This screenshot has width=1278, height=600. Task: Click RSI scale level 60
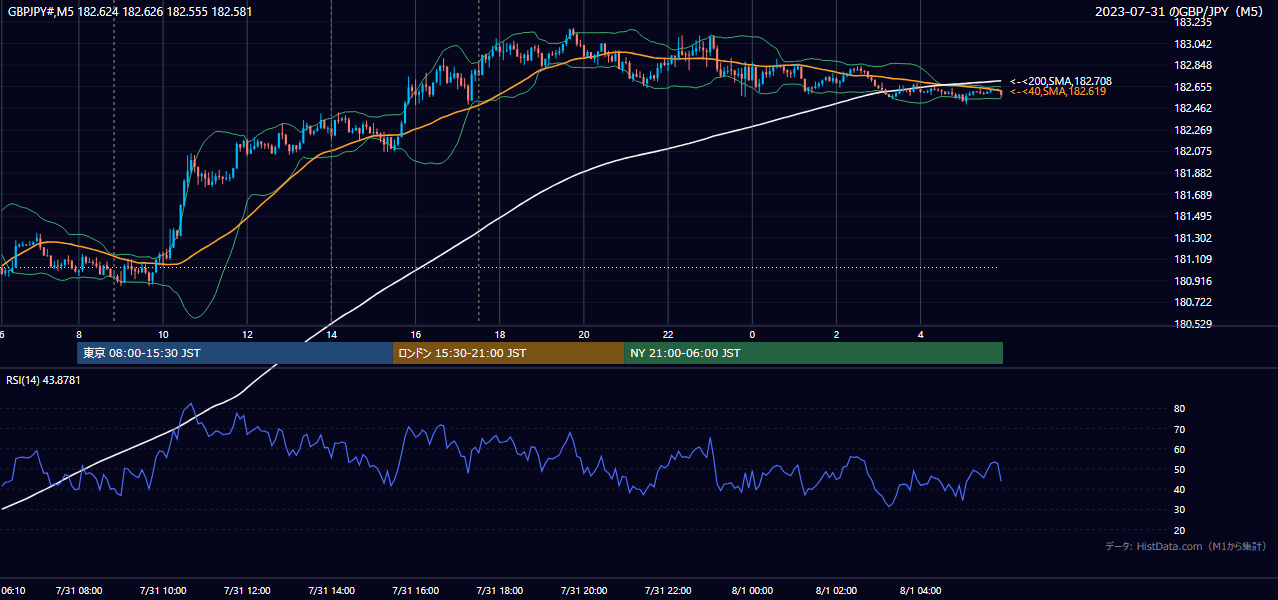tap(1179, 449)
